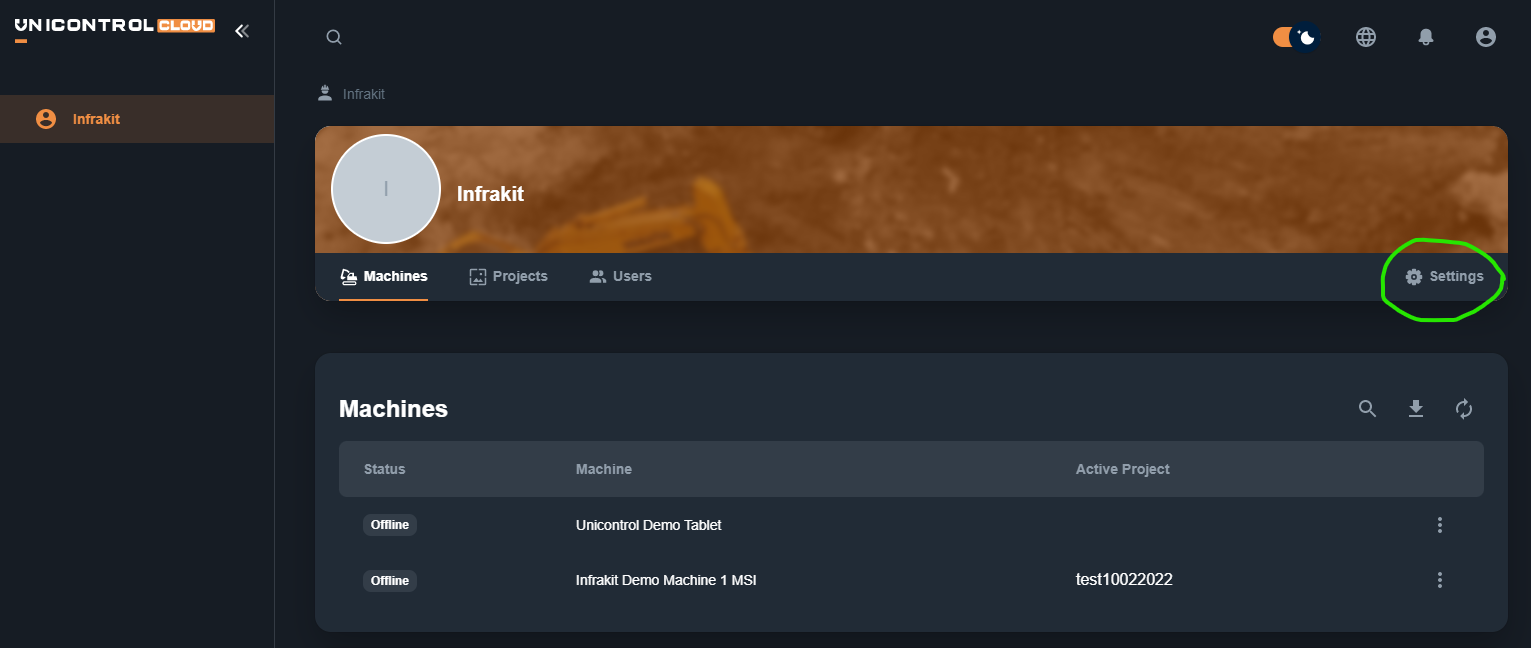The width and height of the screenshot is (1531, 648).
Task: Collapse the sidebar with double chevron
Action: click(x=241, y=31)
